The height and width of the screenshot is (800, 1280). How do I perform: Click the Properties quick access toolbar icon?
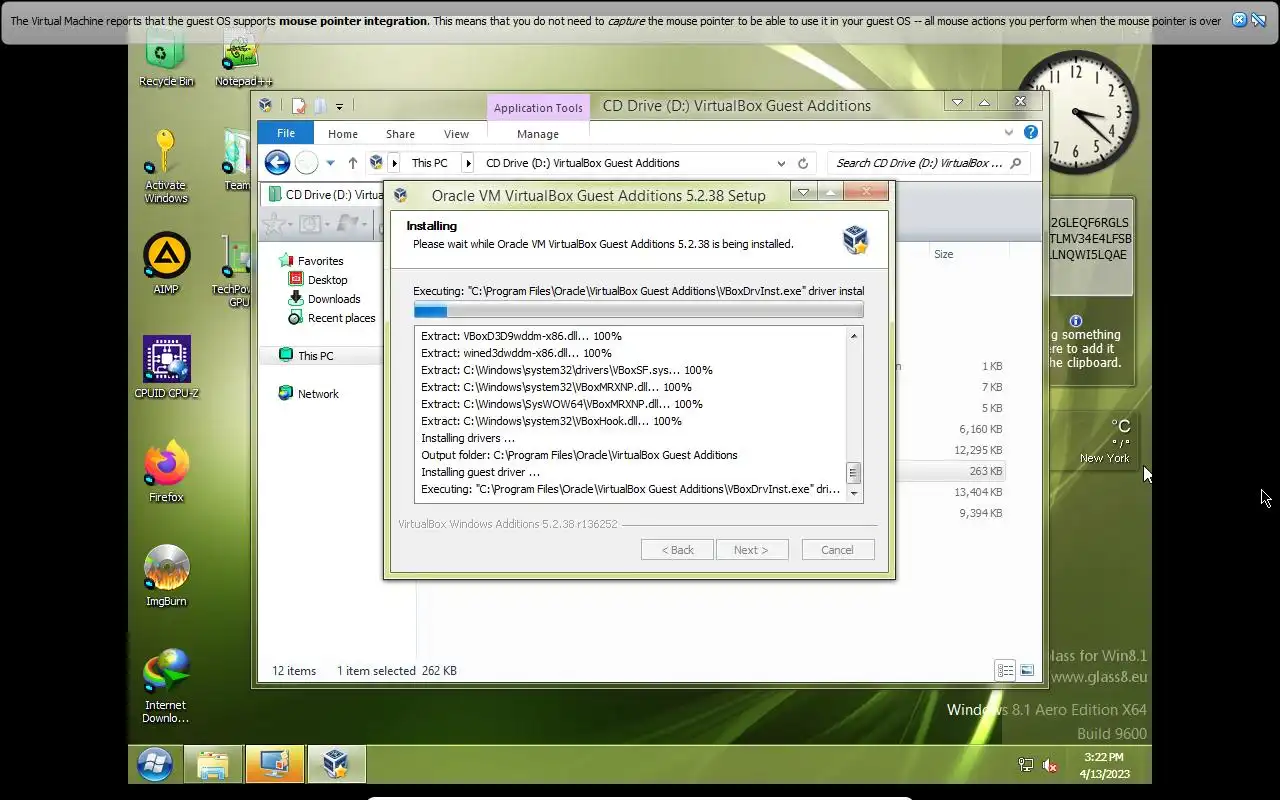click(298, 105)
